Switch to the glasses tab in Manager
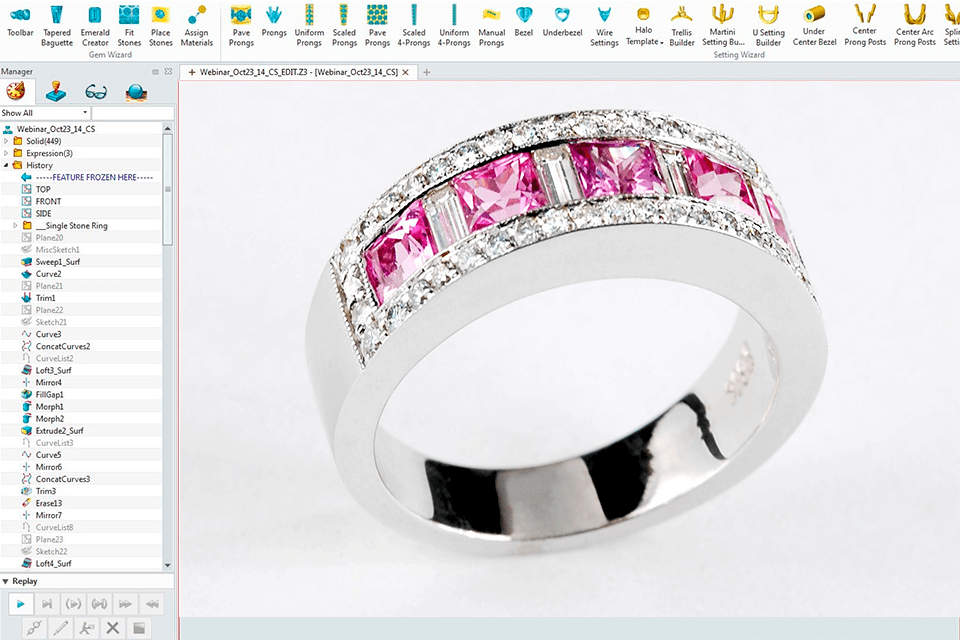Viewport: 960px width, 640px height. 96,92
